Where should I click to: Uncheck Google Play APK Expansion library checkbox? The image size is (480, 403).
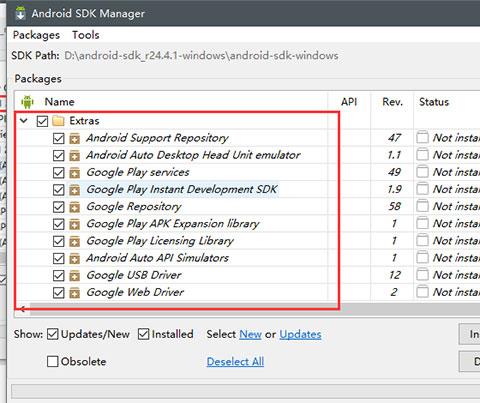59,224
